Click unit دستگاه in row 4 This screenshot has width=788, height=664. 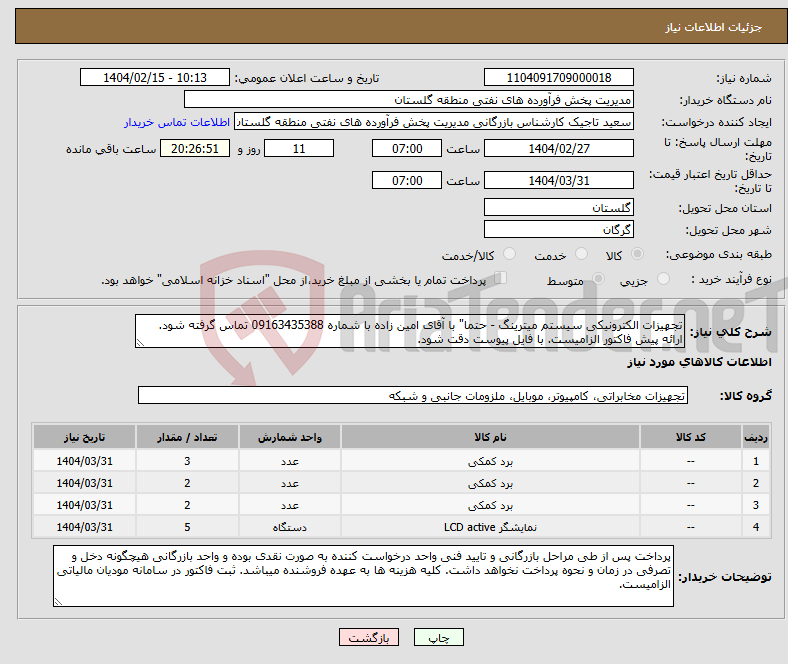click(290, 527)
